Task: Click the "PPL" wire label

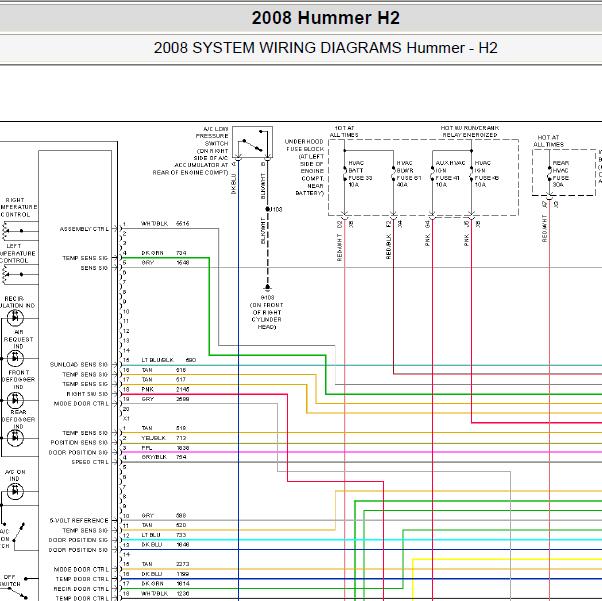Action: (147, 448)
